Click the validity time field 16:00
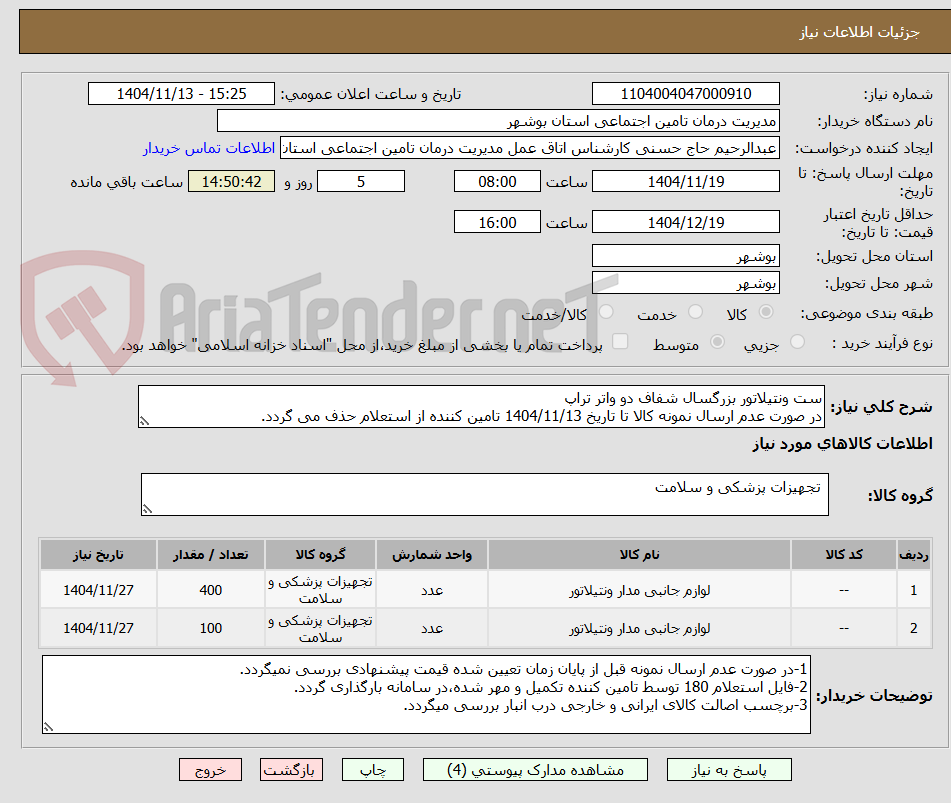 497,222
